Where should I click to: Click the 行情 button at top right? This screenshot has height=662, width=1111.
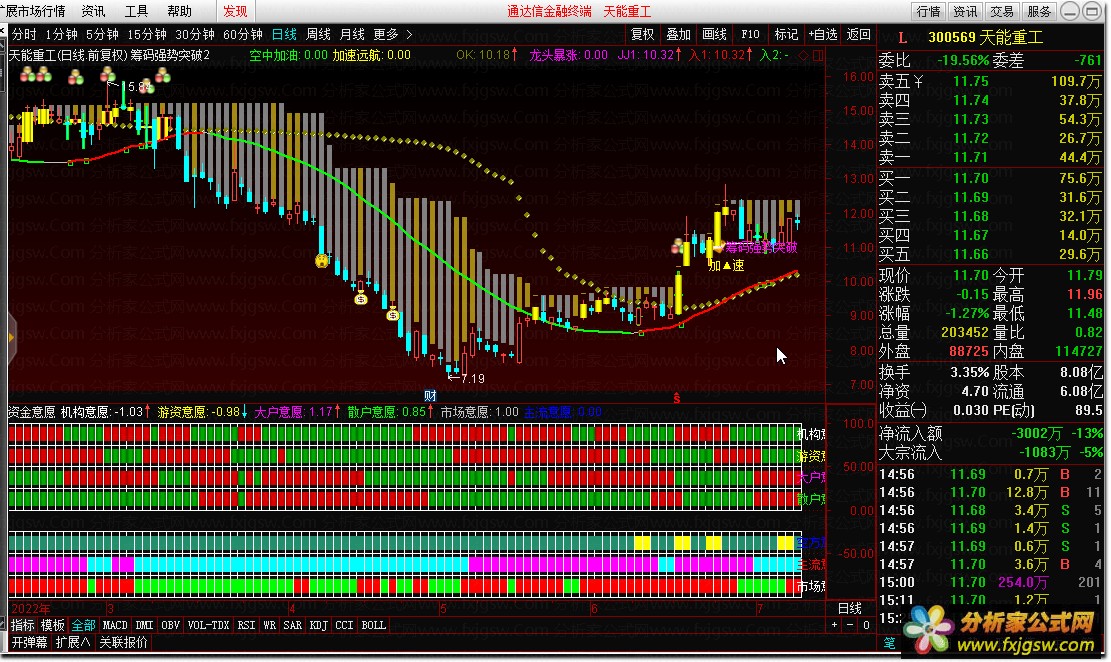[x=928, y=11]
